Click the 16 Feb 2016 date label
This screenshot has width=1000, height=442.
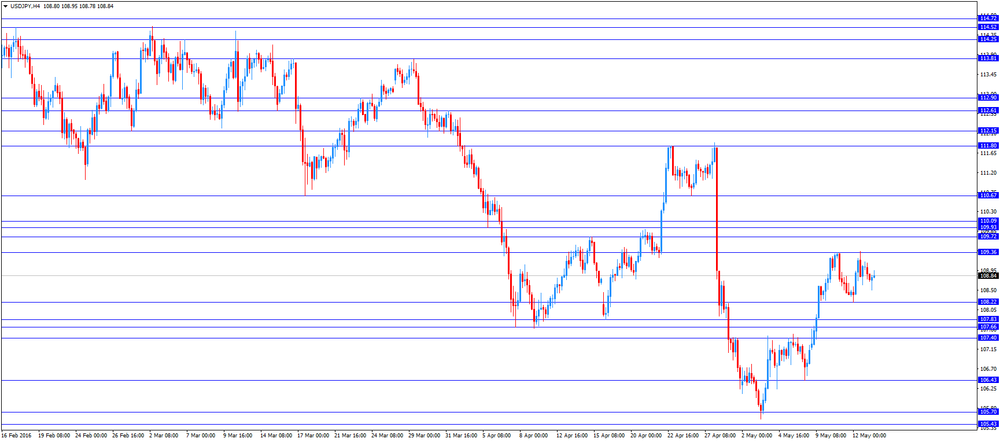[17, 436]
